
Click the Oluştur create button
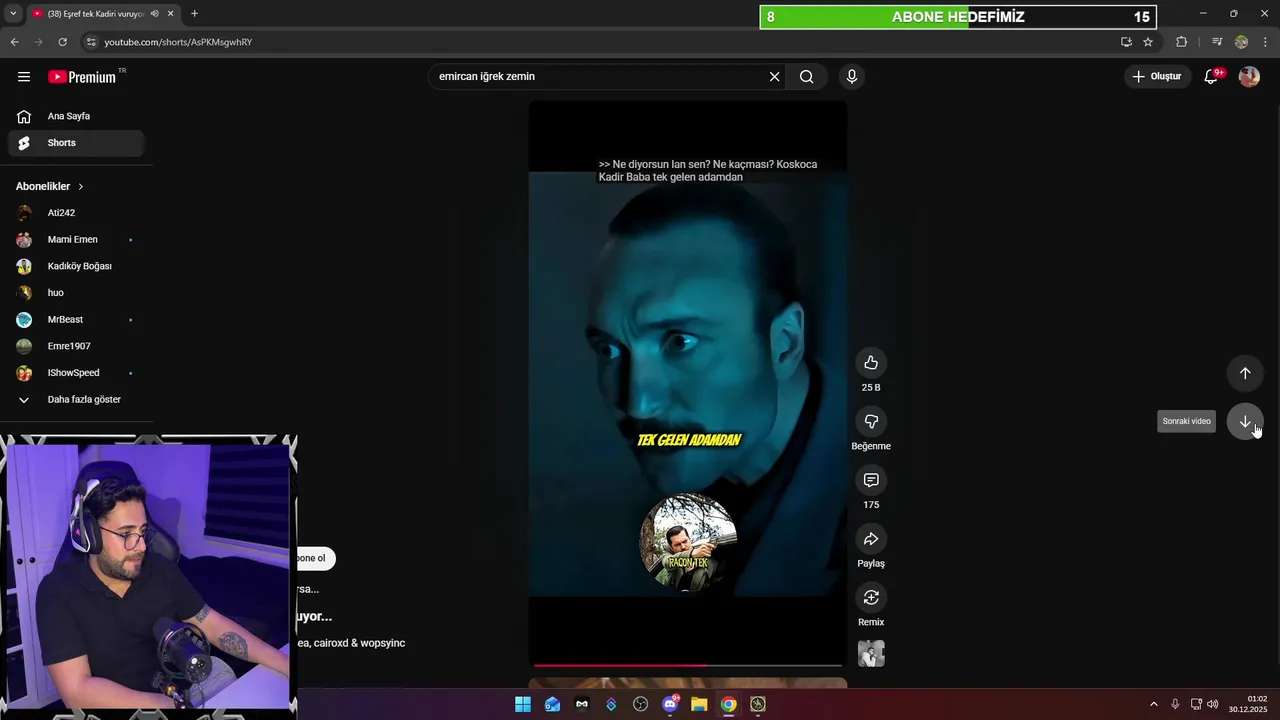(x=1157, y=77)
